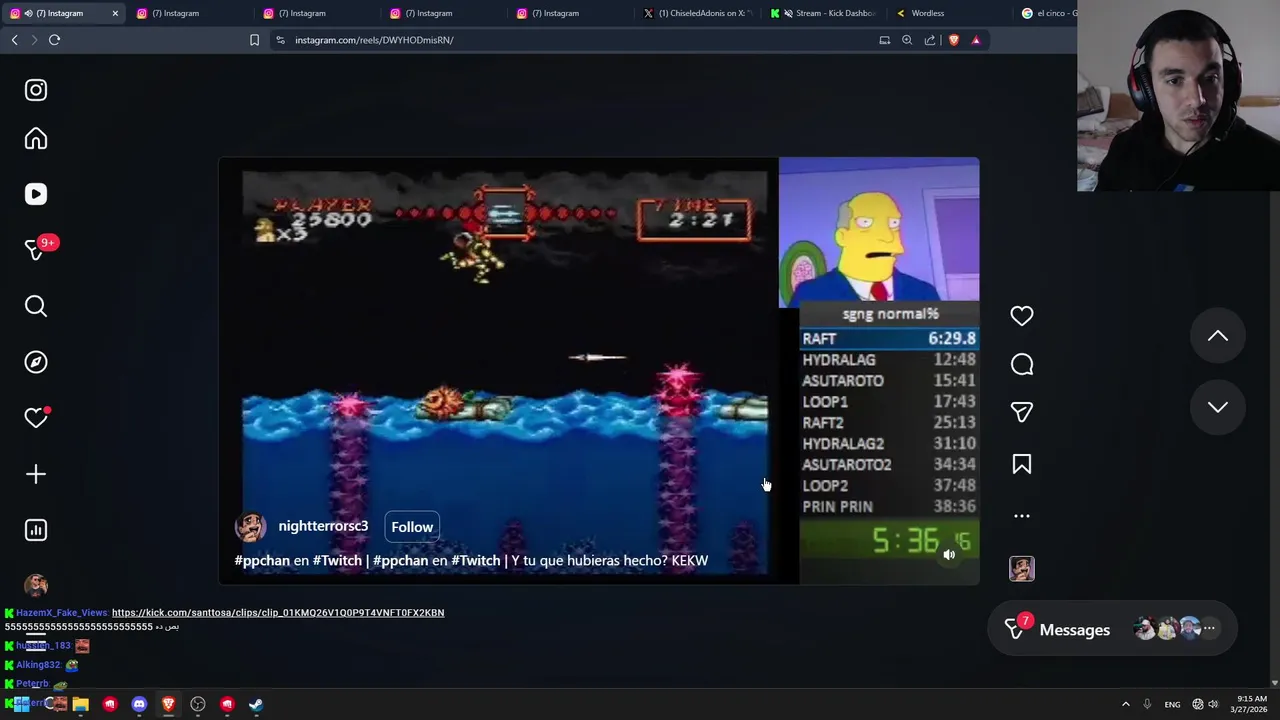1280x720 pixels.
Task: Open direct messages icon with 9+ badge
Action: tap(36, 250)
